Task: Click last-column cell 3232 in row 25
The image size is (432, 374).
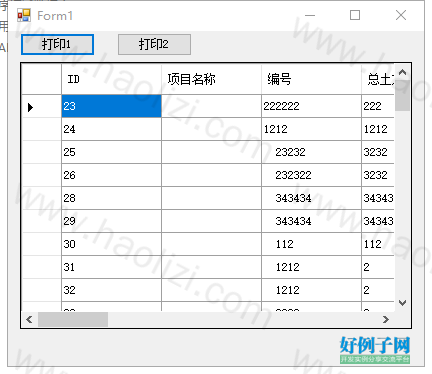Action: 378,152
